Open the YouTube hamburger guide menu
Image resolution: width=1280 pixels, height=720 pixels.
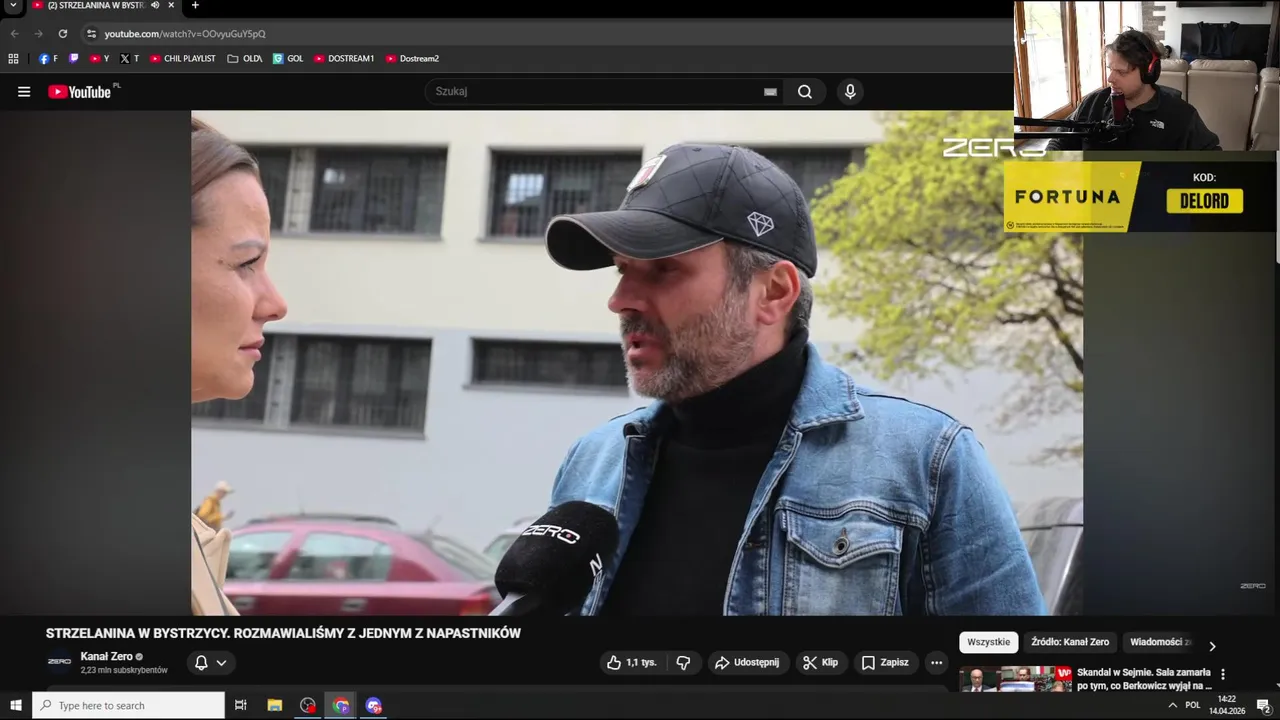pyautogui.click(x=24, y=92)
